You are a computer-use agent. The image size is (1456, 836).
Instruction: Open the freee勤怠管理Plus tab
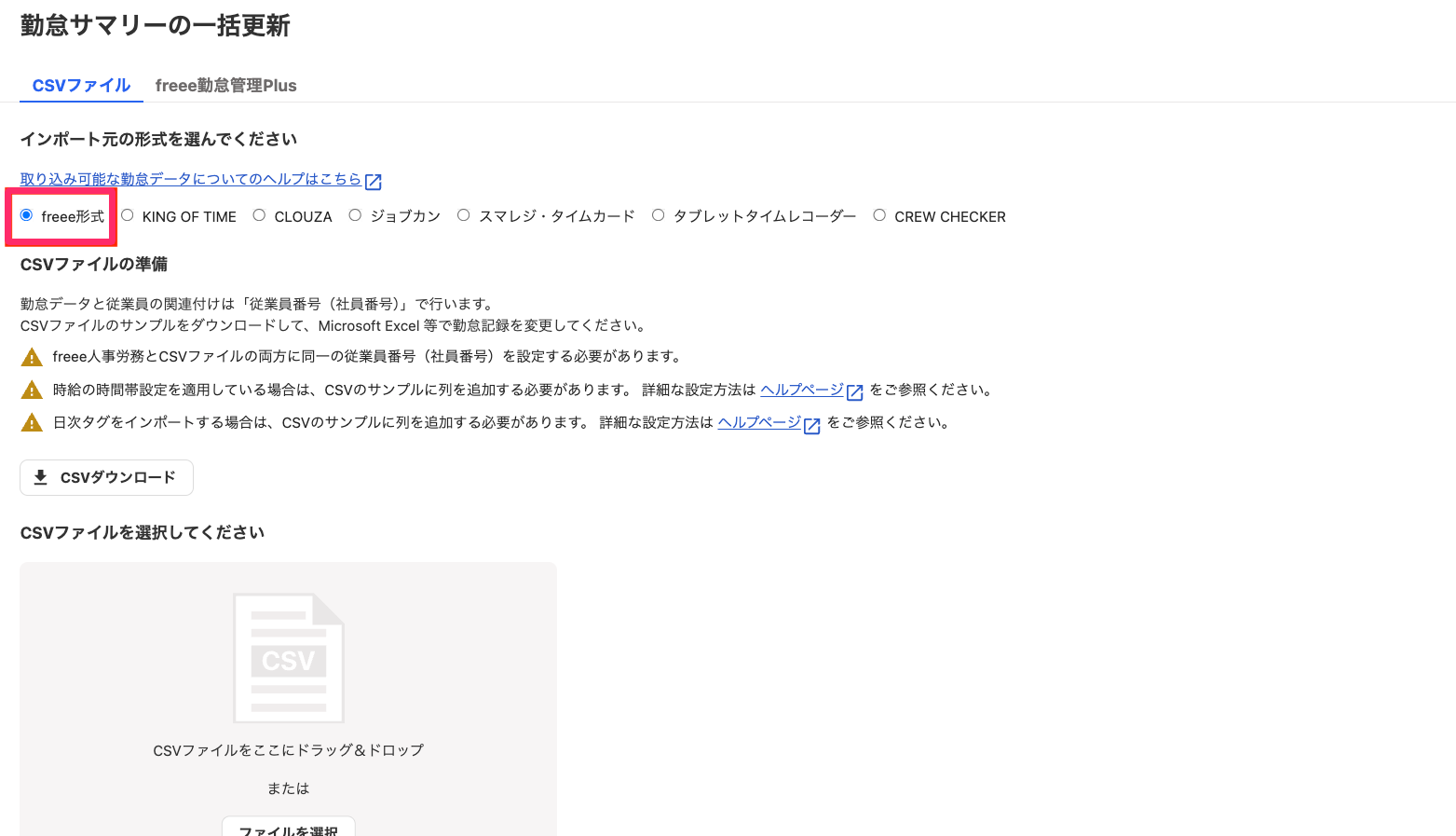click(x=225, y=86)
